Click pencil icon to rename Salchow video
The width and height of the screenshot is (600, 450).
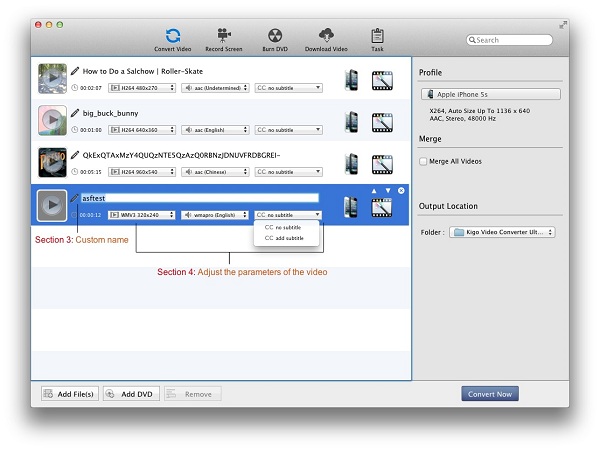point(75,71)
